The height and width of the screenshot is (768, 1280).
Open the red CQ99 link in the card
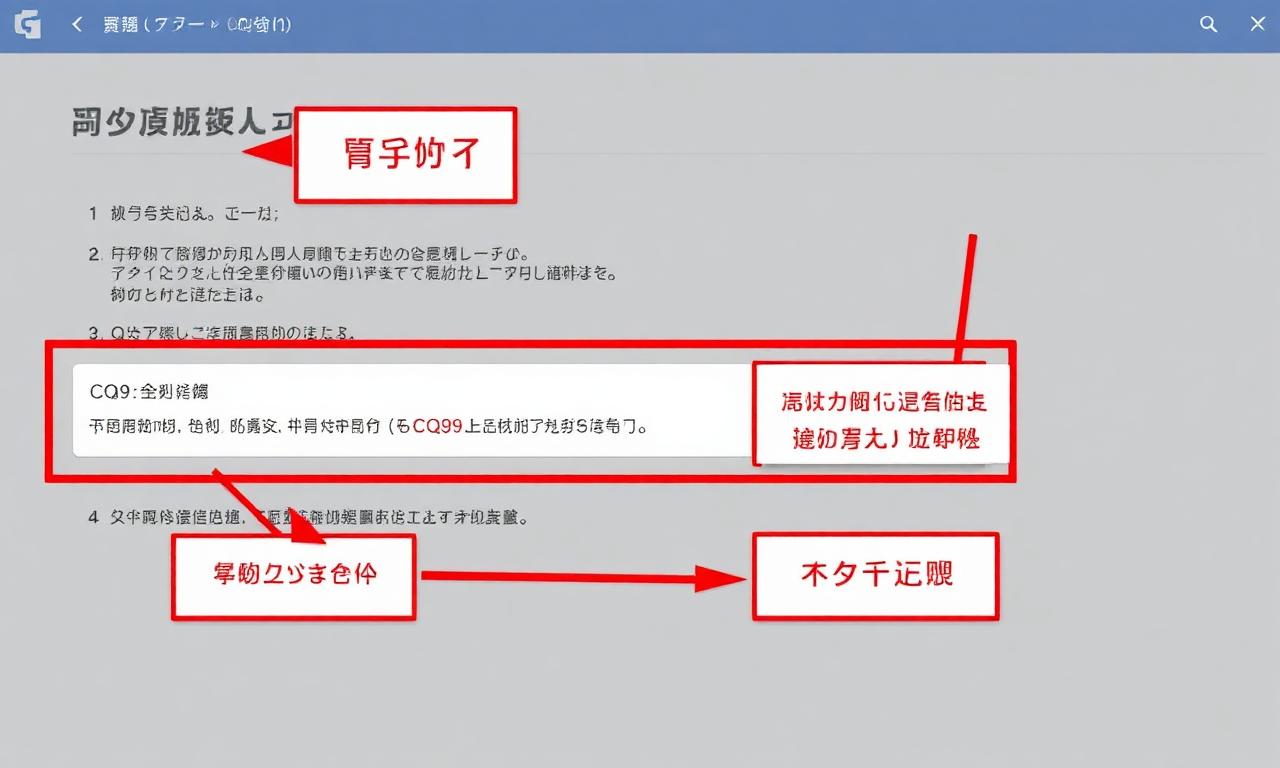[437, 426]
